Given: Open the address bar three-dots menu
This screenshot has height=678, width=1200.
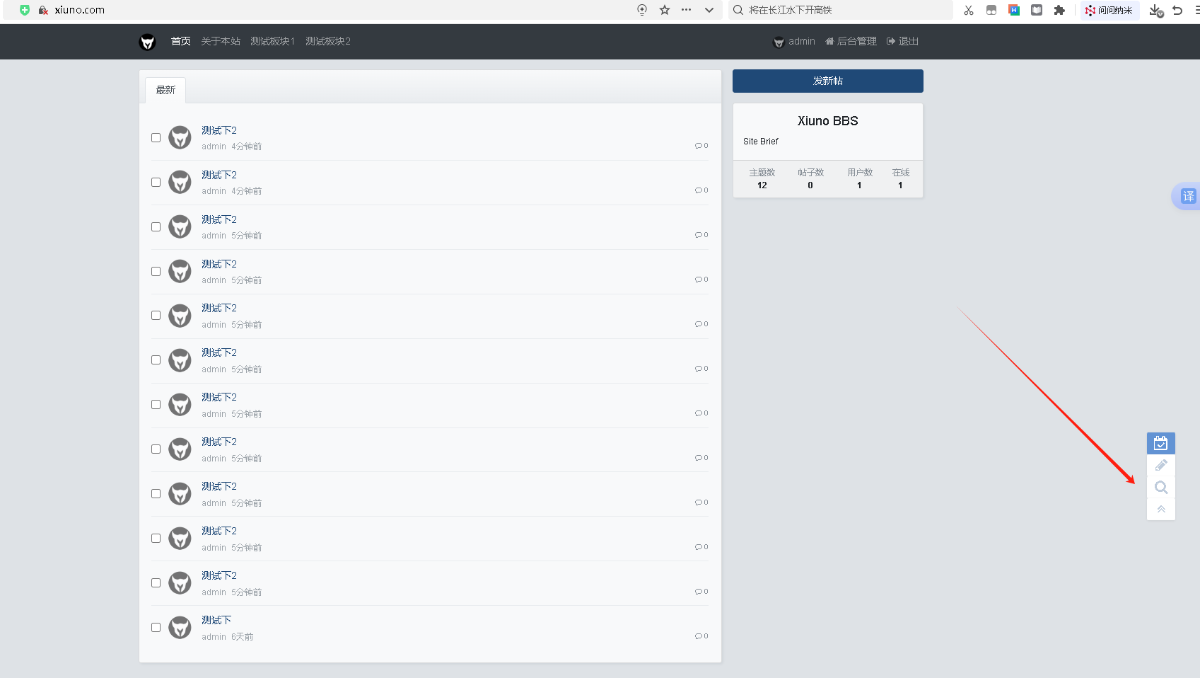Looking at the screenshot, I should pos(686,10).
